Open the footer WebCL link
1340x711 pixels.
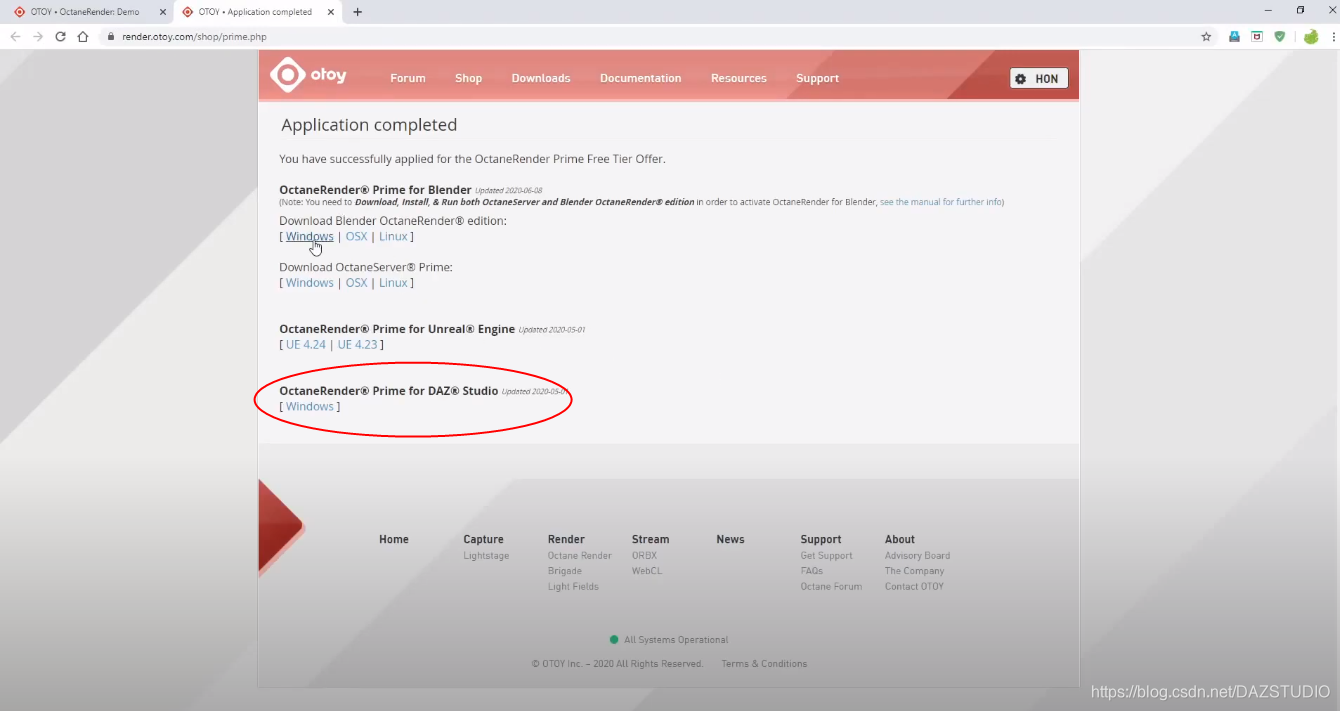(x=647, y=571)
